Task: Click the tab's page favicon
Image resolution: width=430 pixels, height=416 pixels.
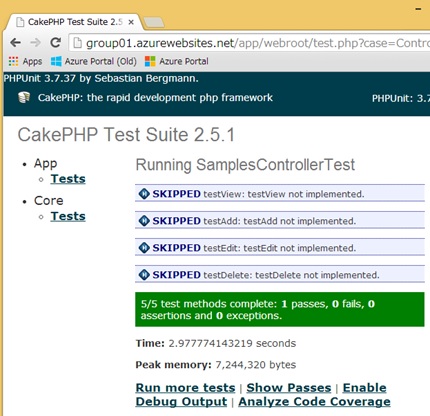Action: pos(21,22)
